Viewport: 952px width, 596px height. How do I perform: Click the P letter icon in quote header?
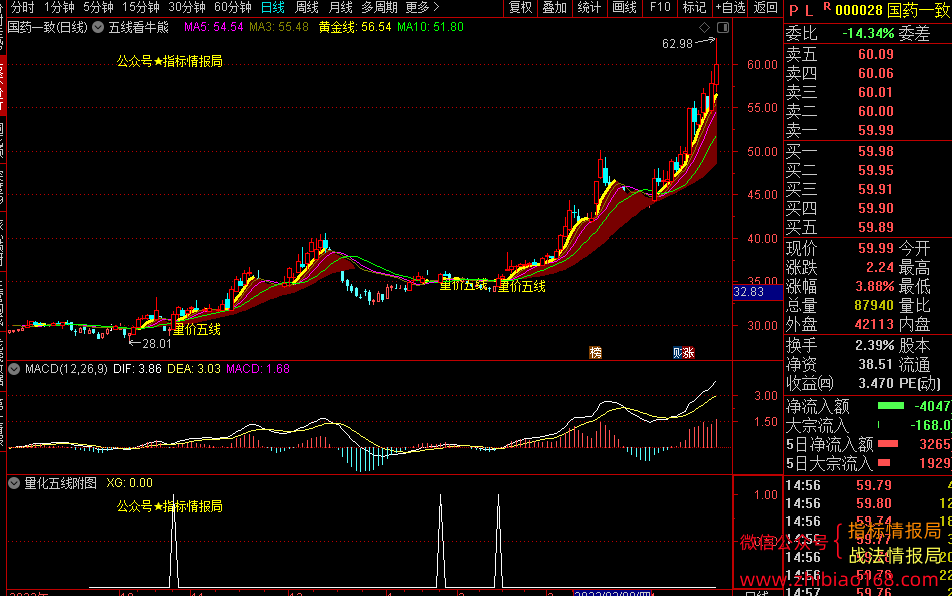pyautogui.click(x=794, y=11)
